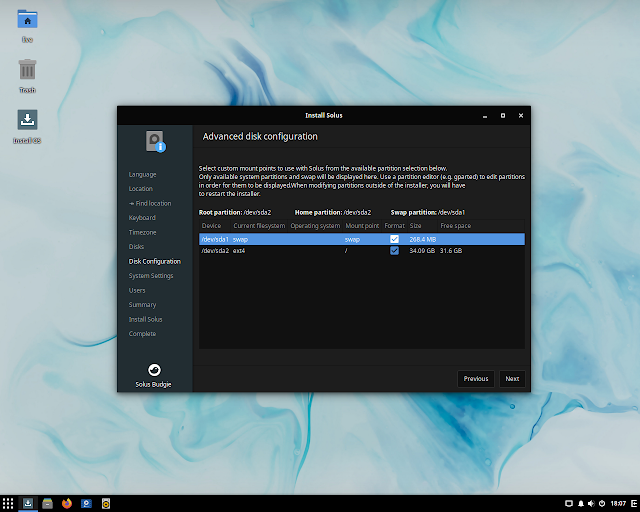Click the Format column header
Viewport: 640px width, 512px height.
coord(395,226)
